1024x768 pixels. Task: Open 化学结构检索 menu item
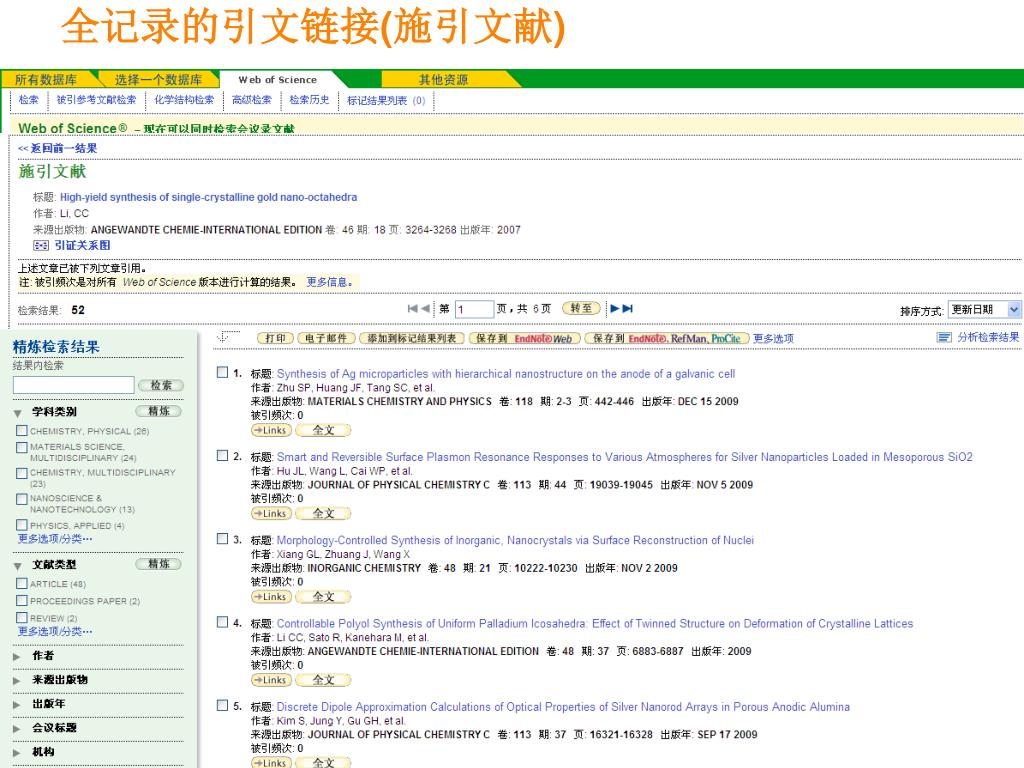coord(184,100)
